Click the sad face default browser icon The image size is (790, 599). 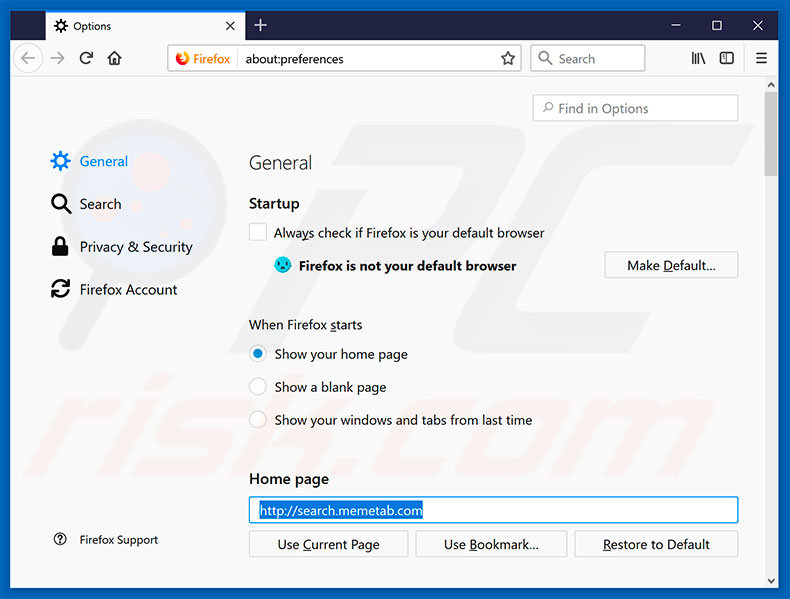[283, 265]
